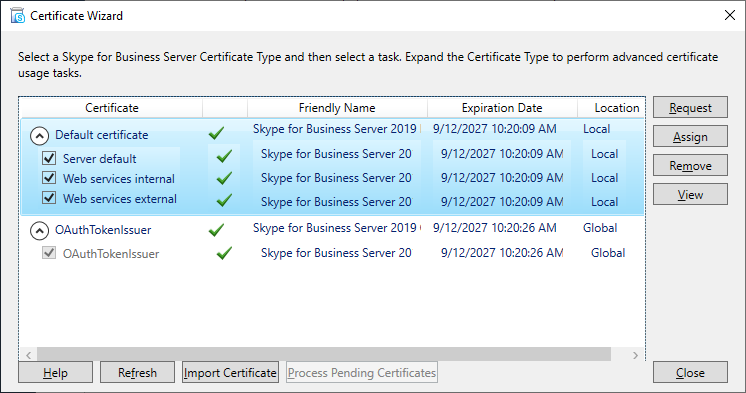Image resolution: width=746 pixels, height=393 pixels.
Task: Open certificate details with View button
Action: pyautogui.click(x=690, y=194)
